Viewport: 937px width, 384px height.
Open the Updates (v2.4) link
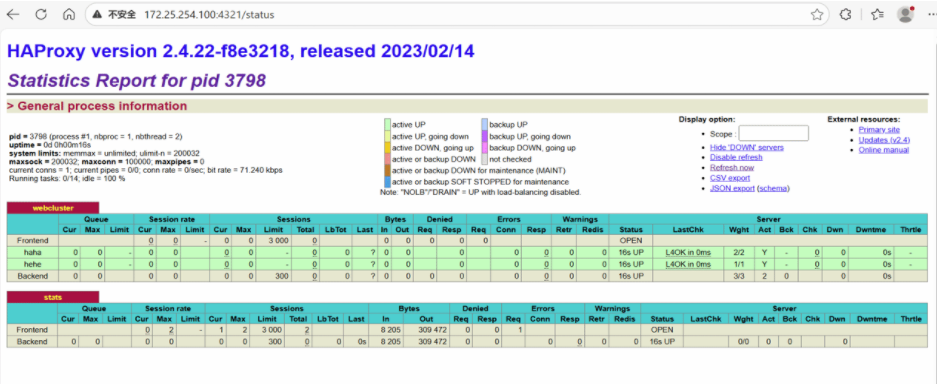coord(884,140)
